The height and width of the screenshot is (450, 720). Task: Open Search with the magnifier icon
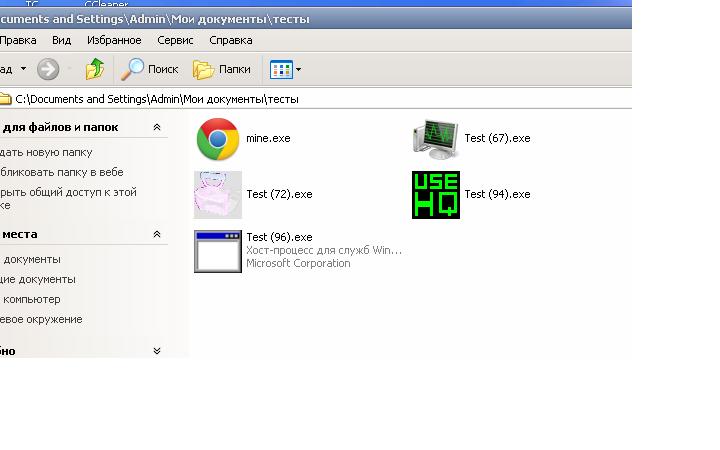tap(132, 69)
